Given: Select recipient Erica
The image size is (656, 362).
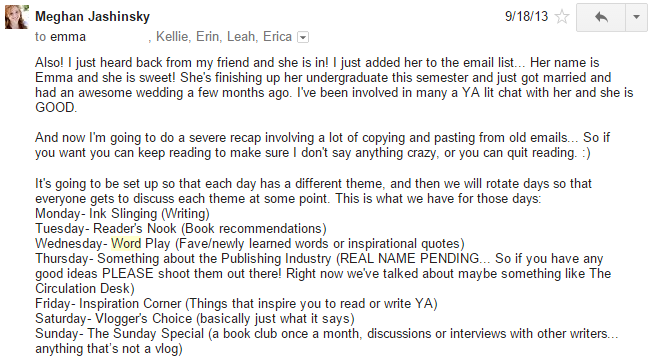Looking at the screenshot, I should click(x=277, y=37).
